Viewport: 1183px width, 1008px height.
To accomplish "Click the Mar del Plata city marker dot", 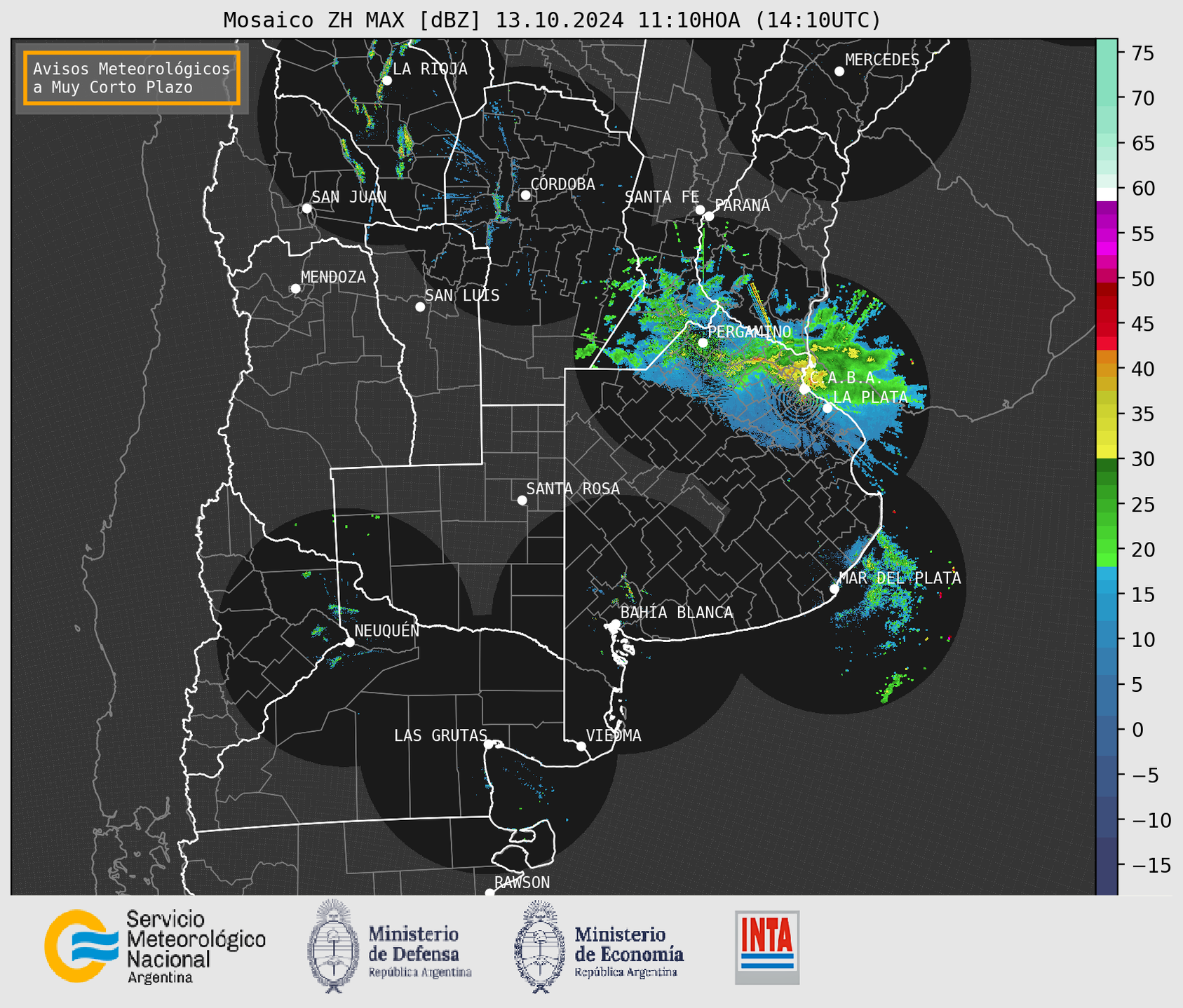I will (x=834, y=589).
